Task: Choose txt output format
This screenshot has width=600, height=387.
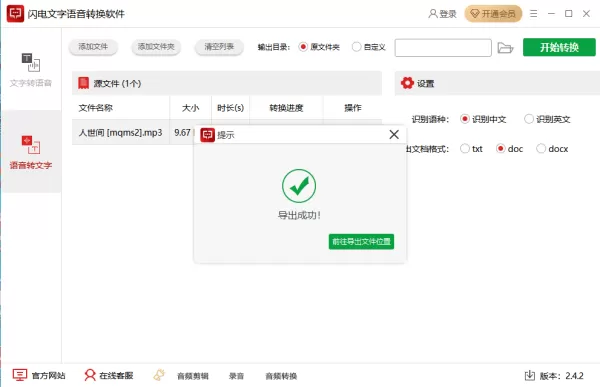Action: (471, 149)
